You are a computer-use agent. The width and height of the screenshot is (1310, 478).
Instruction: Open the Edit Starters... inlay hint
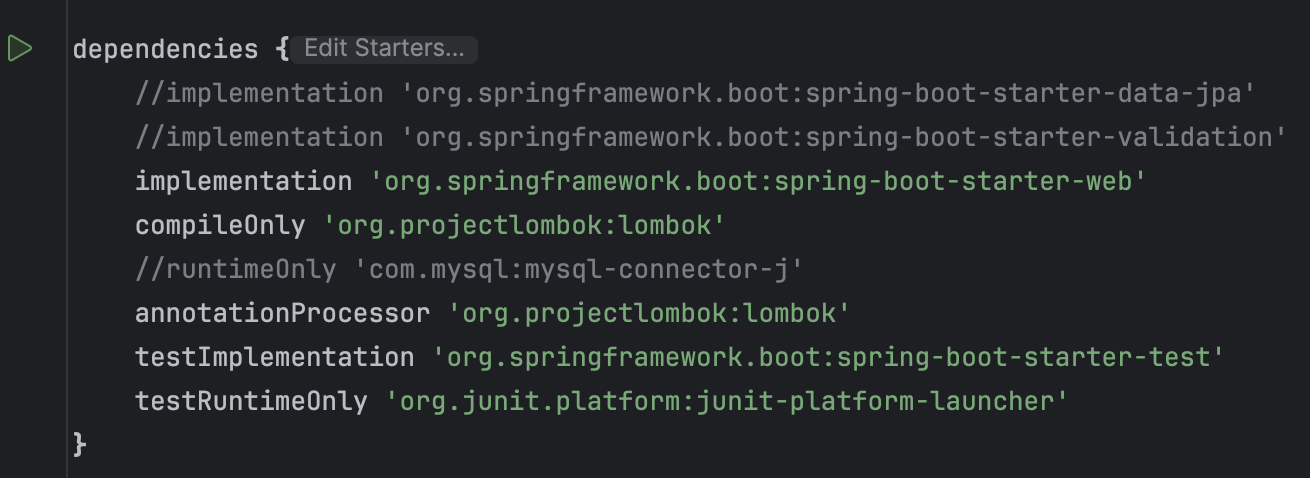384,48
